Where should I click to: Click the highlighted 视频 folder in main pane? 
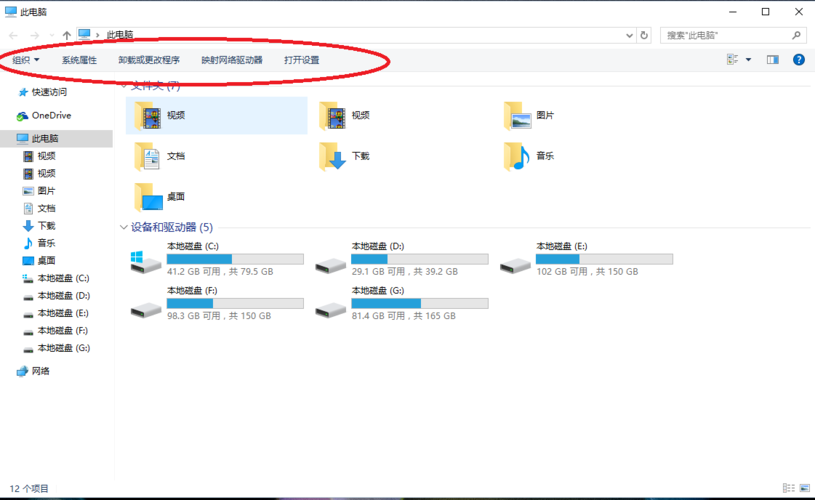click(216, 115)
